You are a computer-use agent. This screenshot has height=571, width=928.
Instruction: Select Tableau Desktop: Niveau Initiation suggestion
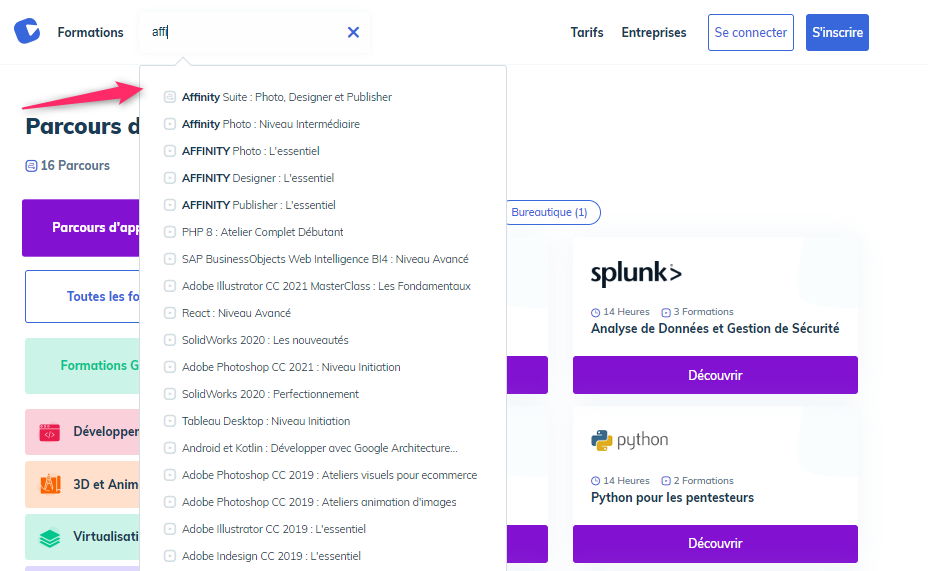[x=266, y=421]
